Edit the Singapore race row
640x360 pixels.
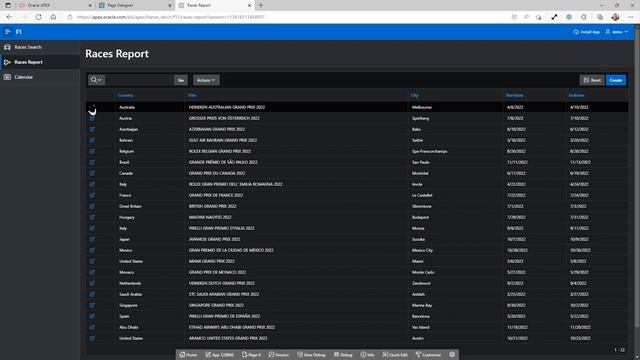92,305
